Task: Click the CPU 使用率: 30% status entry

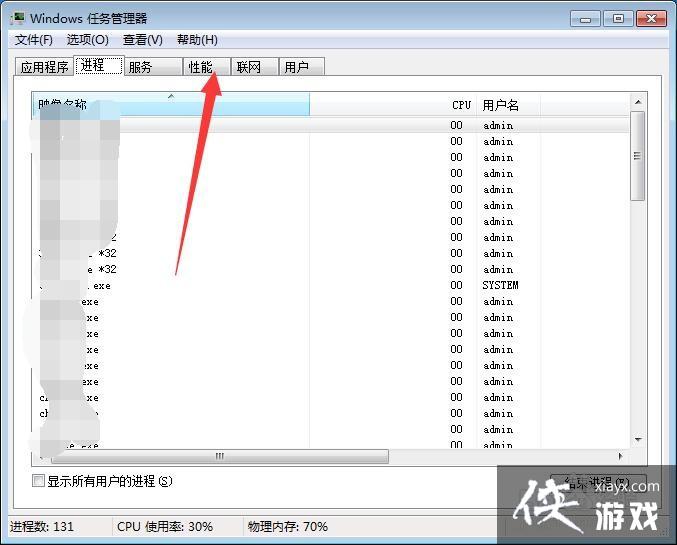Action: (165, 526)
